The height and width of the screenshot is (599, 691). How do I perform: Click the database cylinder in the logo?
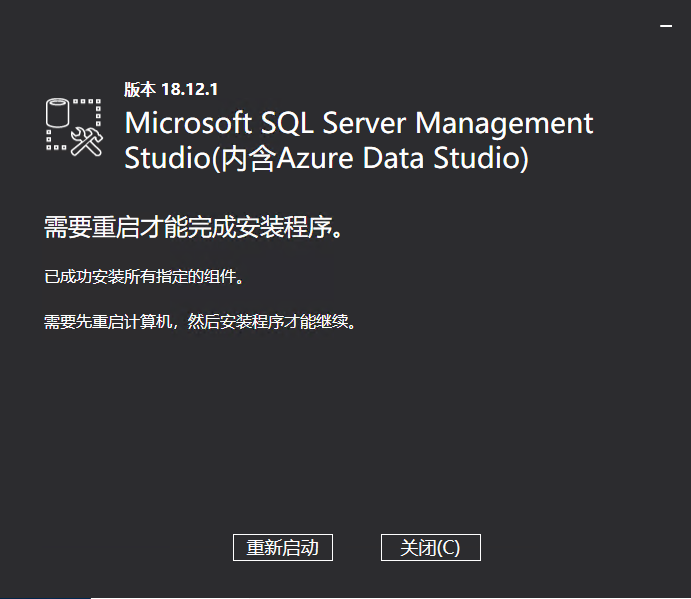(x=58, y=113)
